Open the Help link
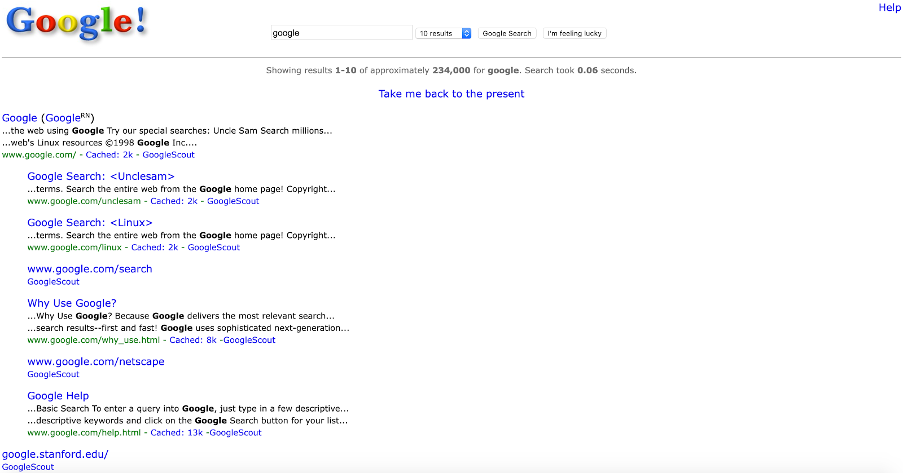The width and height of the screenshot is (904, 474). (x=890, y=7)
